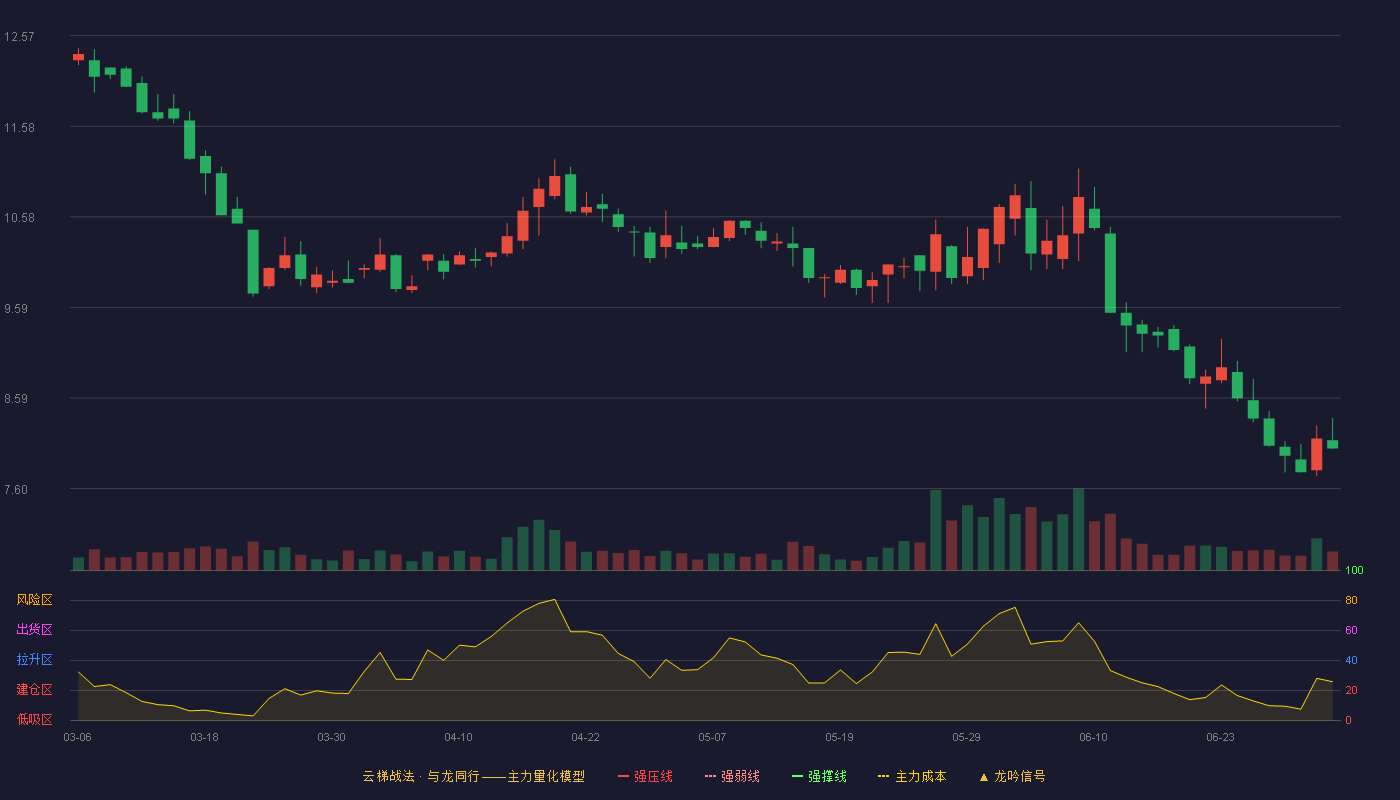The height and width of the screenshot is (800, 1400).
Task: Click the 03-06 date label
Action: pyautogui.click(x=77, y=737)
